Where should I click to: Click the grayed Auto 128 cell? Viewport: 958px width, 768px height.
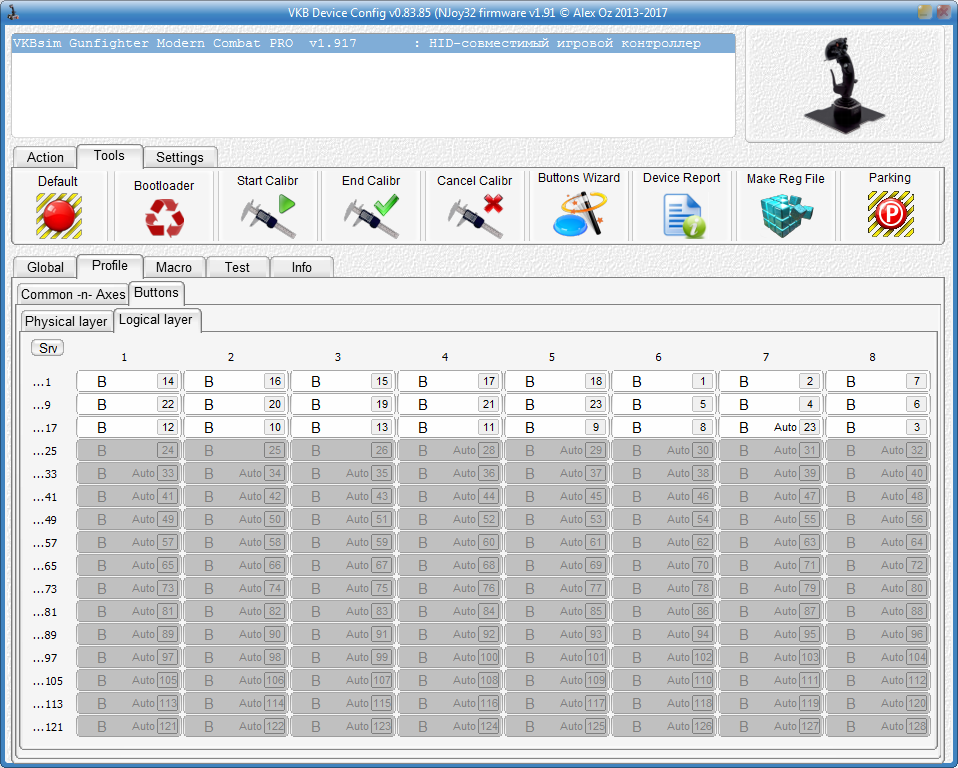877,726
